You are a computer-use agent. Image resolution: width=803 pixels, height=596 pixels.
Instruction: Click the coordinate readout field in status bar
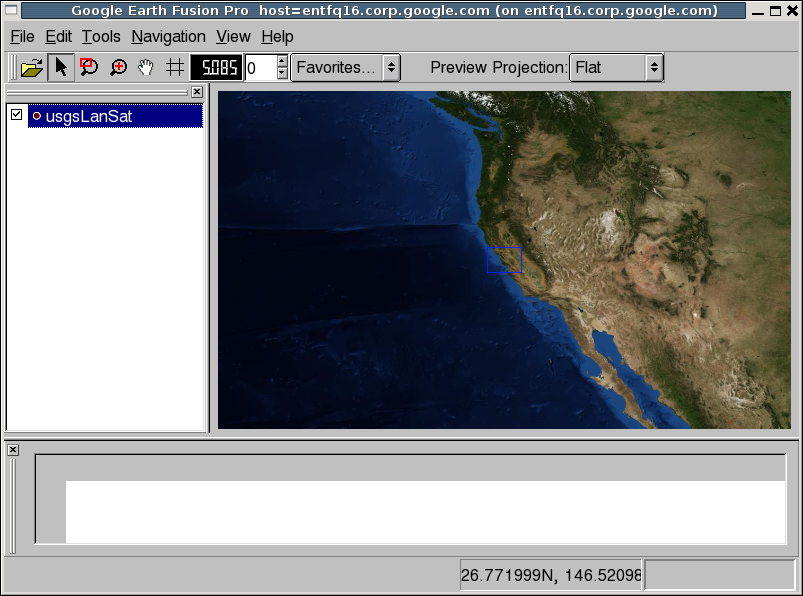pyautogui.click(x=548, y=574)
